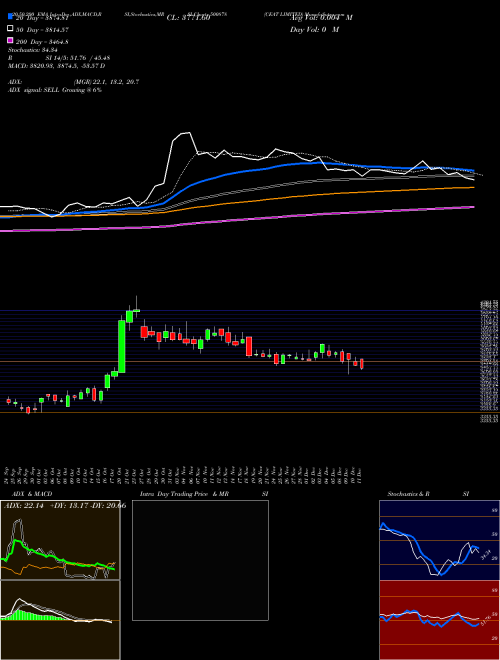Click the 'Intra Day Trading Price & MR' panel title
Image resolution: width=500 pixels, height=660 pixels.
[184, 494]
